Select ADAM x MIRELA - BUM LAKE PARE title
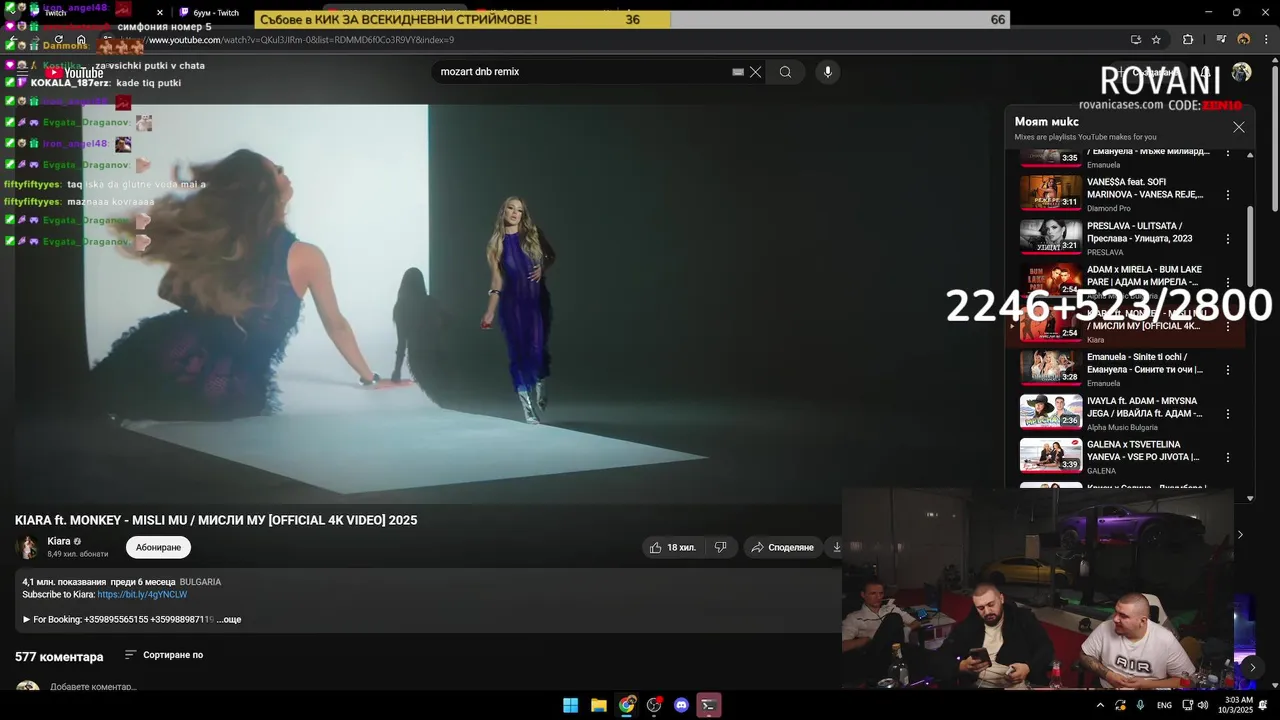 click(1145, 276)
